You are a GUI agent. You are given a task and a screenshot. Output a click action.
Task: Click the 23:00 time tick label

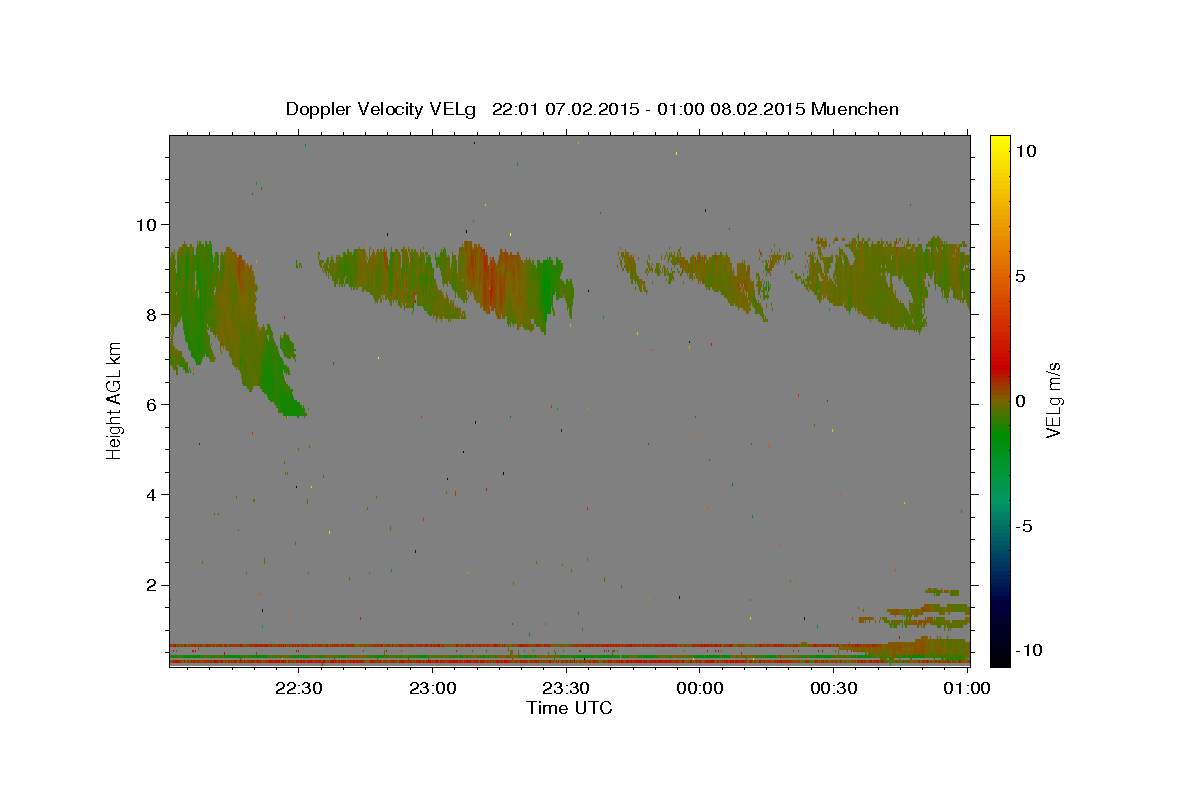click(x=433, y=689)
